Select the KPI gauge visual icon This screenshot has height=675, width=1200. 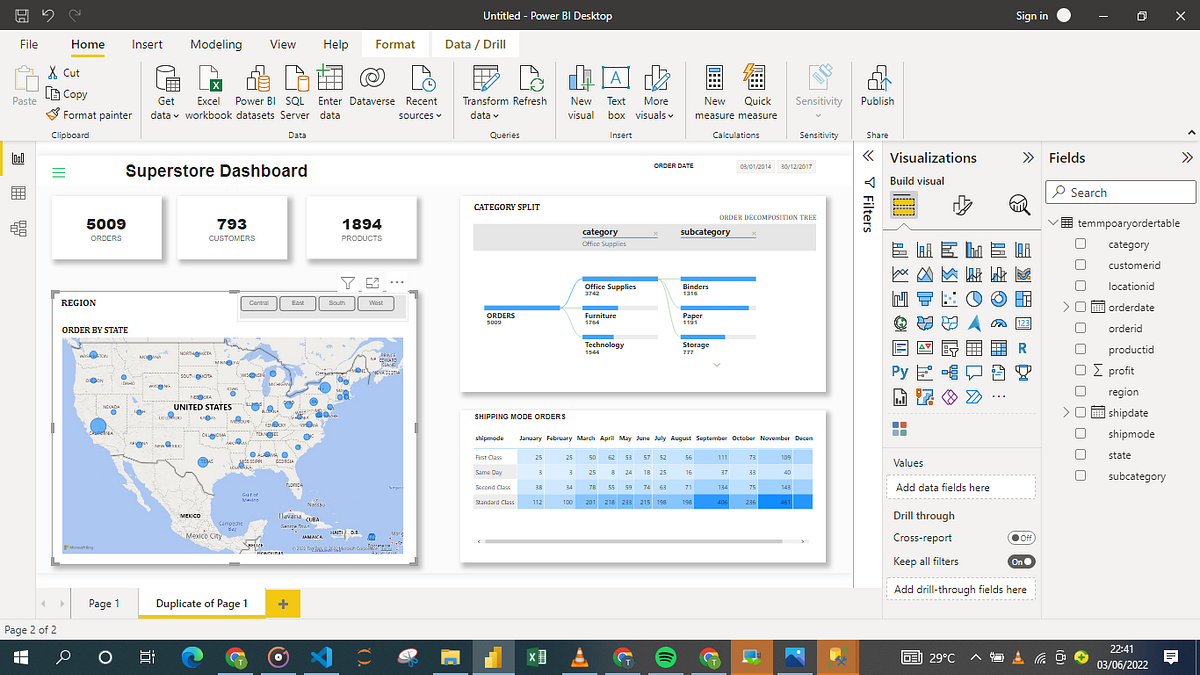click(x=997, y=322)
